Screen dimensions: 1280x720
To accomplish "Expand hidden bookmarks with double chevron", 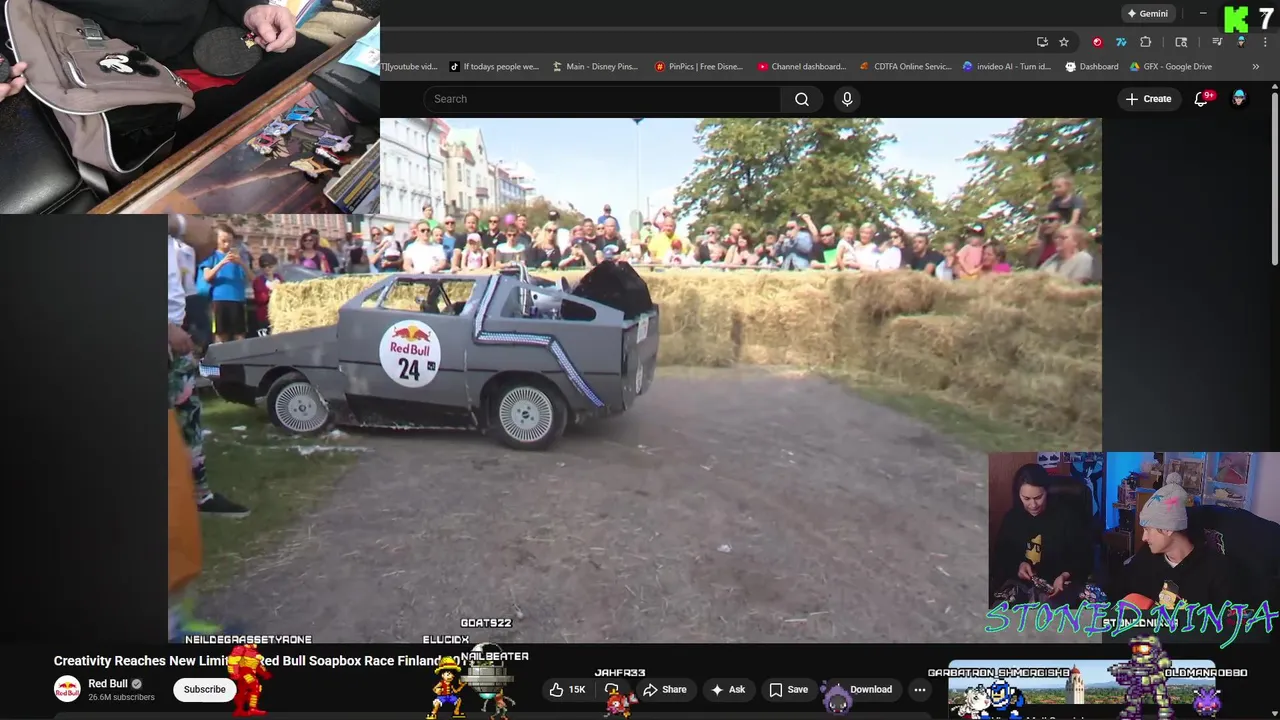I will [x=1256, y=67].
